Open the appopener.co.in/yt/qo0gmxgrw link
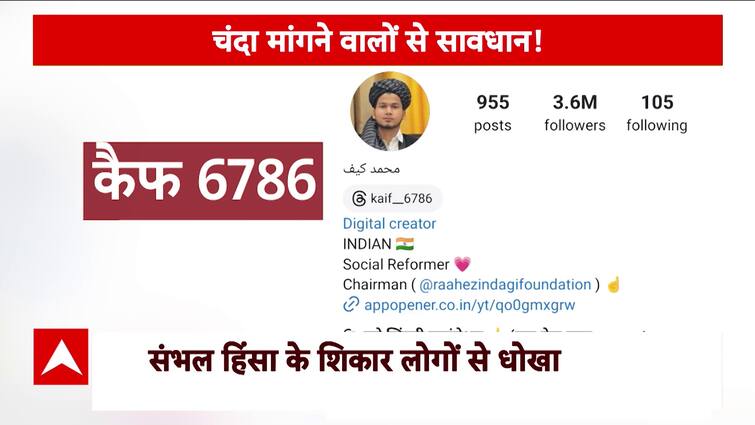Image resolution: width=755 pixels, height=425 pixels. click(x=469, y=305)
